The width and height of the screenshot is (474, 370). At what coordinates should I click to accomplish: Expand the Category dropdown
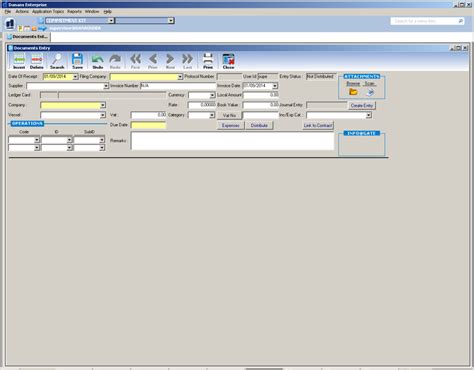(212, 115)
